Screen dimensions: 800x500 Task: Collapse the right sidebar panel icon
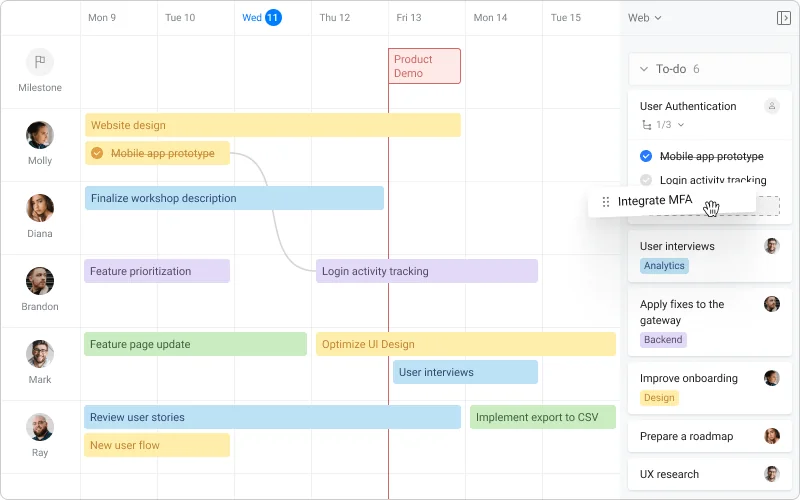(x=783, y=18)
